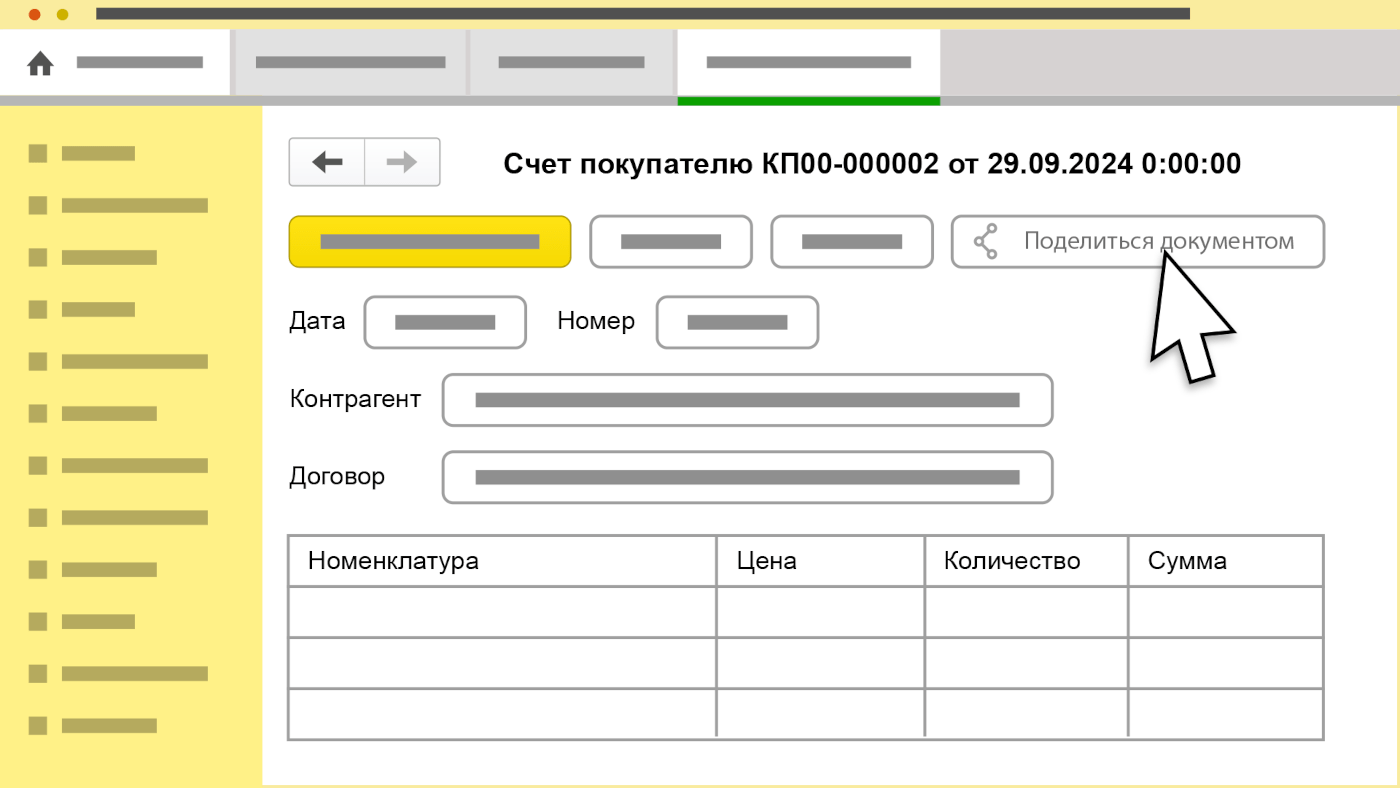Click the red window dot in title bar

(x=35, y=15)
